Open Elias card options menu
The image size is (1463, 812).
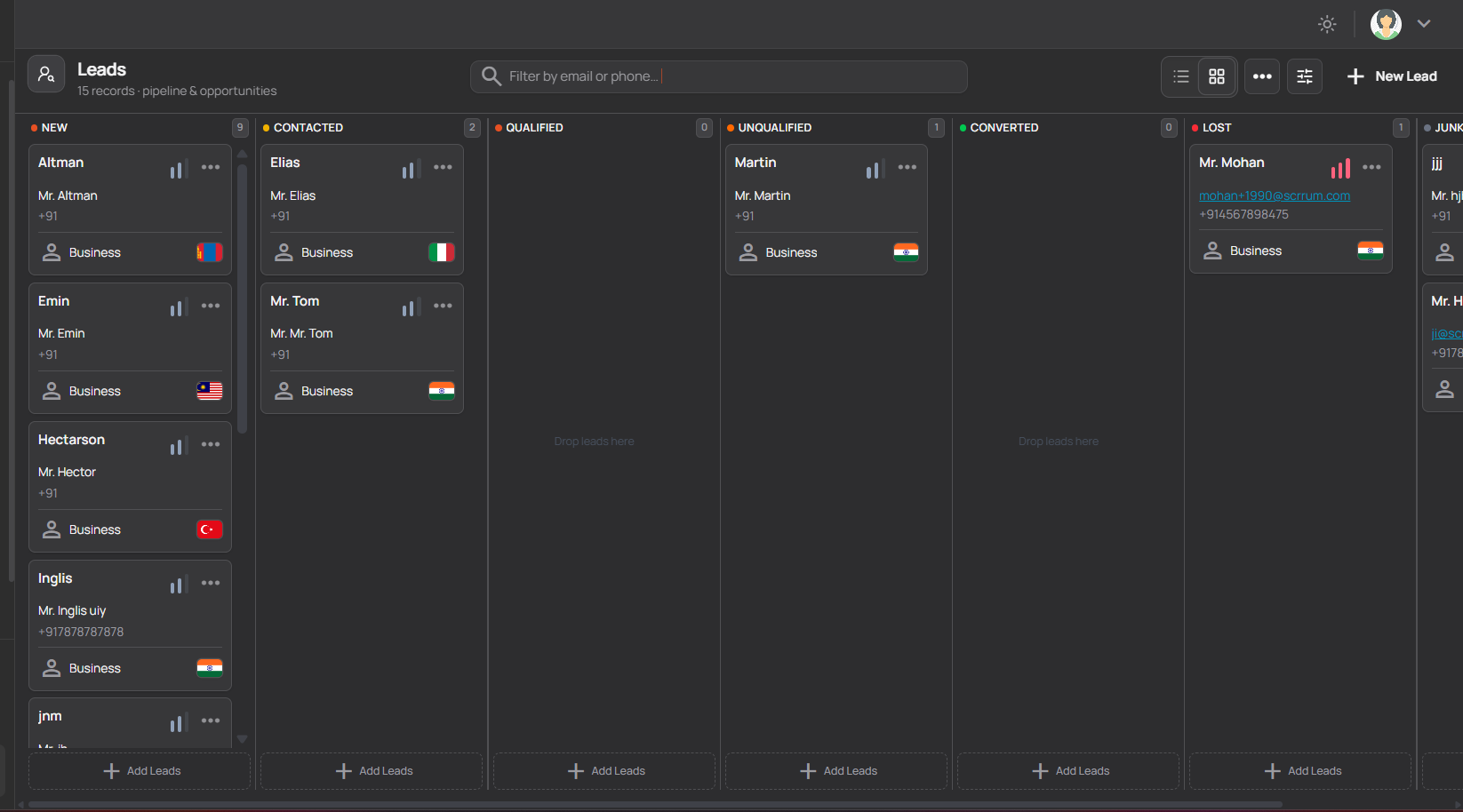[x=443, y=167]
